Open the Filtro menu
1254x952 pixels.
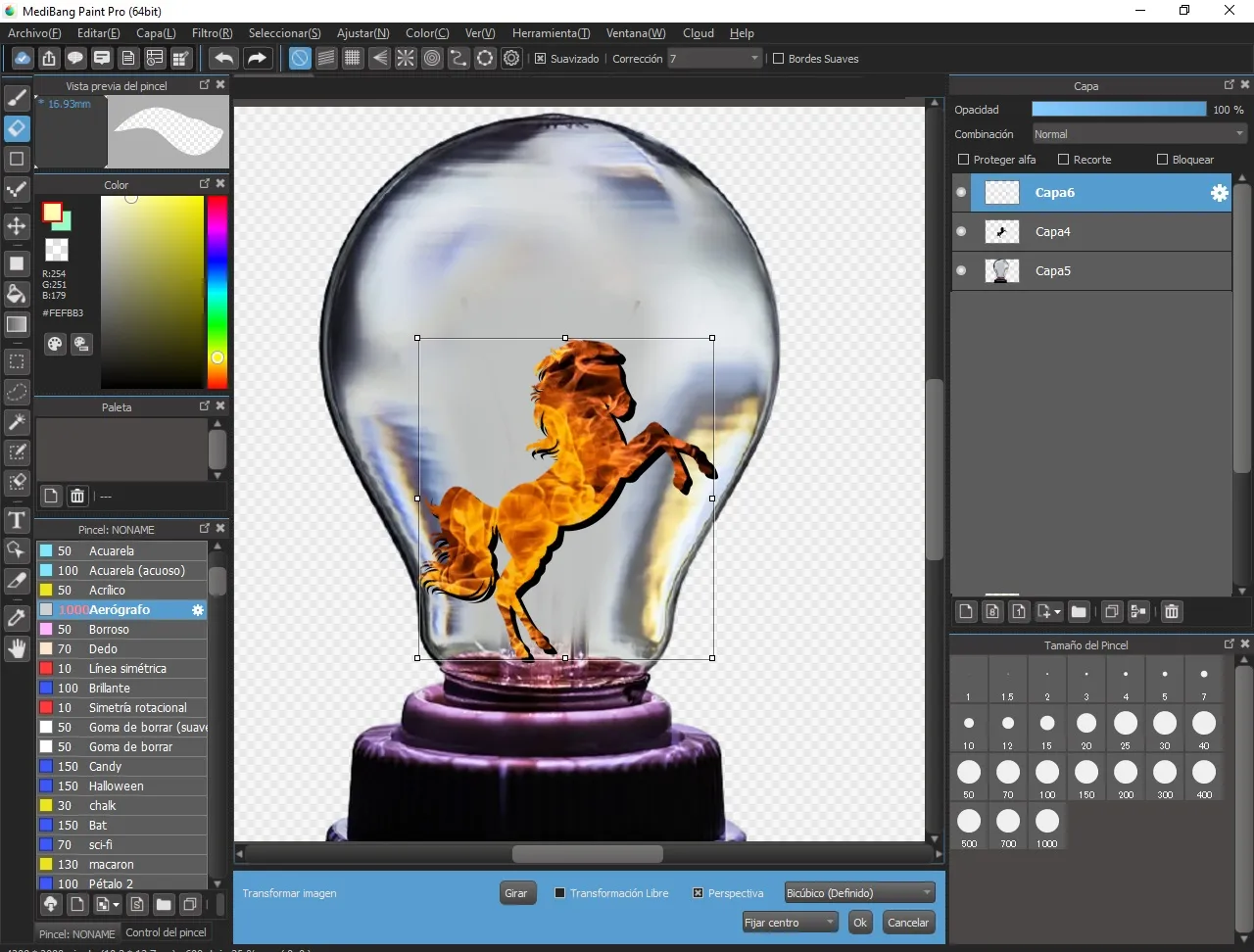point(213,33)
